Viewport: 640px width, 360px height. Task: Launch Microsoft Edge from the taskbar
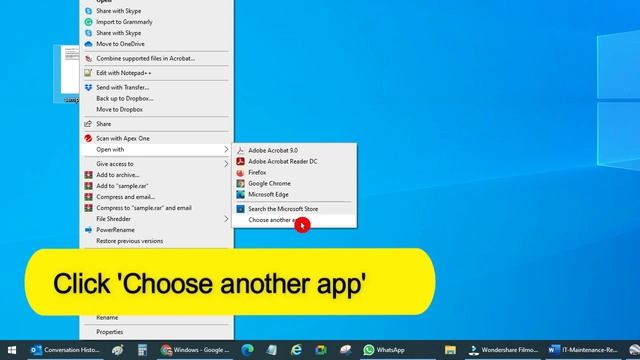click(x=247, y=350)
